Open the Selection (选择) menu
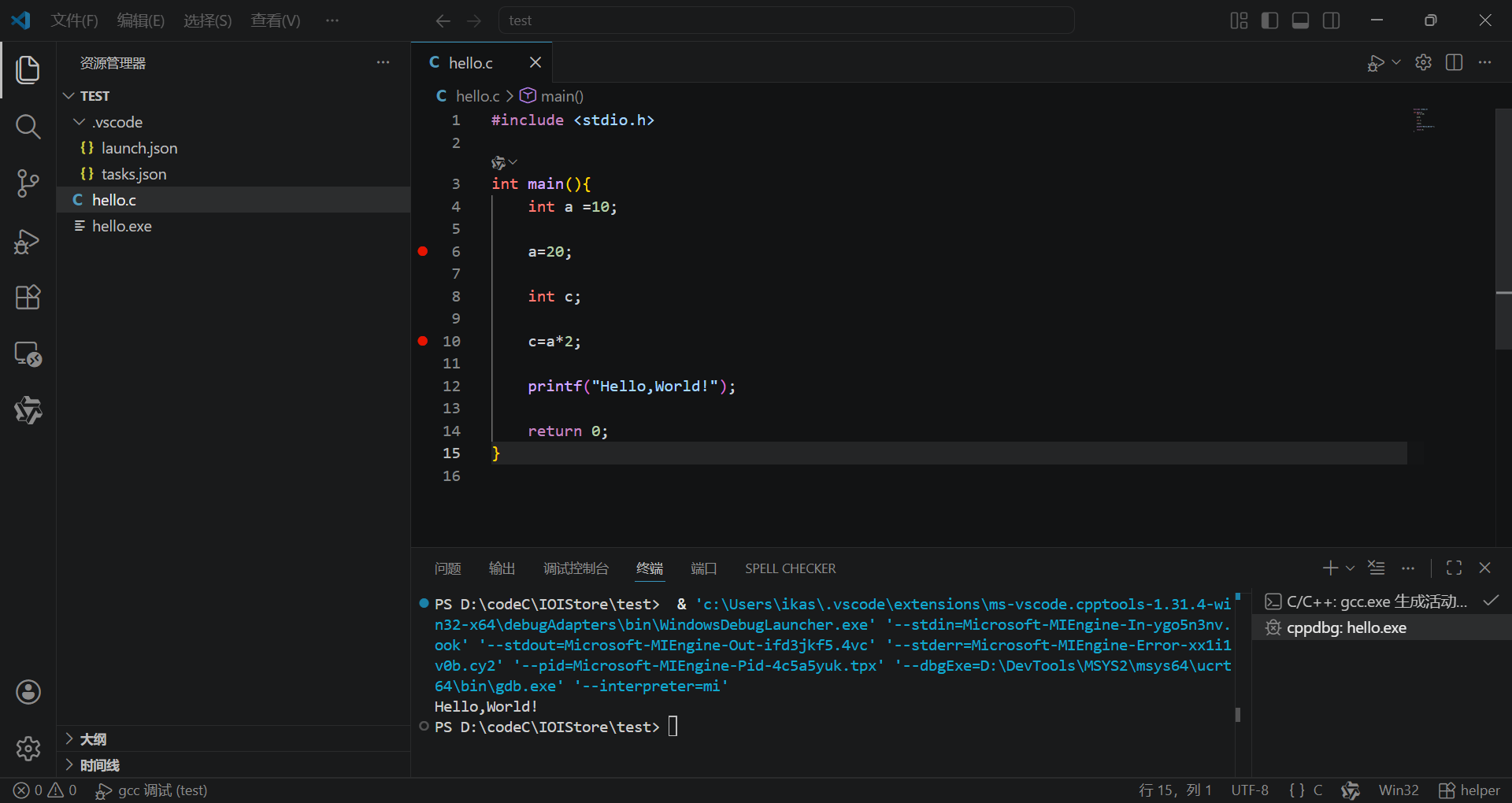The height and width of the screenshot is (803, 1512). (x=208, y=20)
